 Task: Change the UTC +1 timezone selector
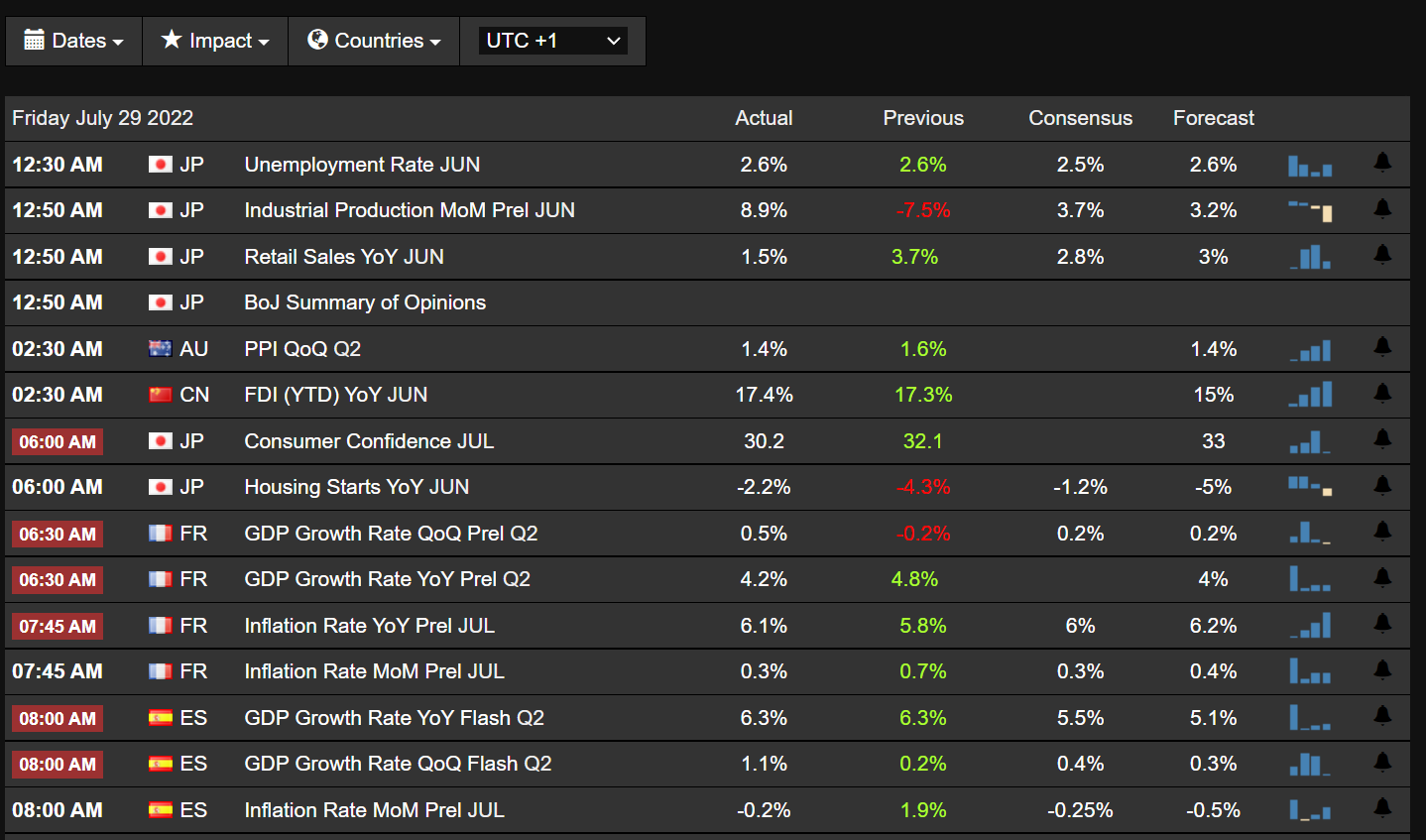pos(553,41)
